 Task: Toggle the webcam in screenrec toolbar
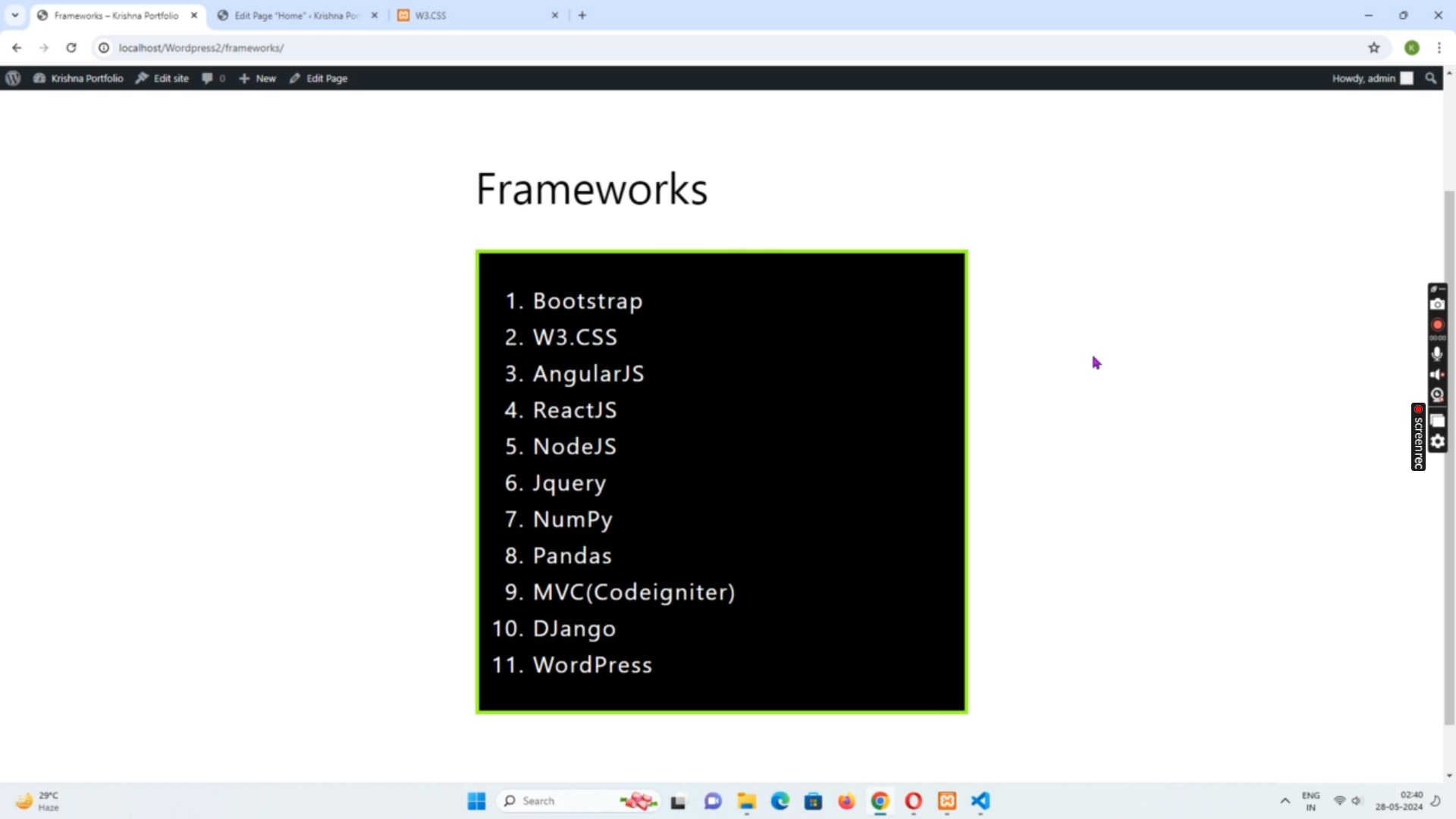click(x=1437, y=394)
